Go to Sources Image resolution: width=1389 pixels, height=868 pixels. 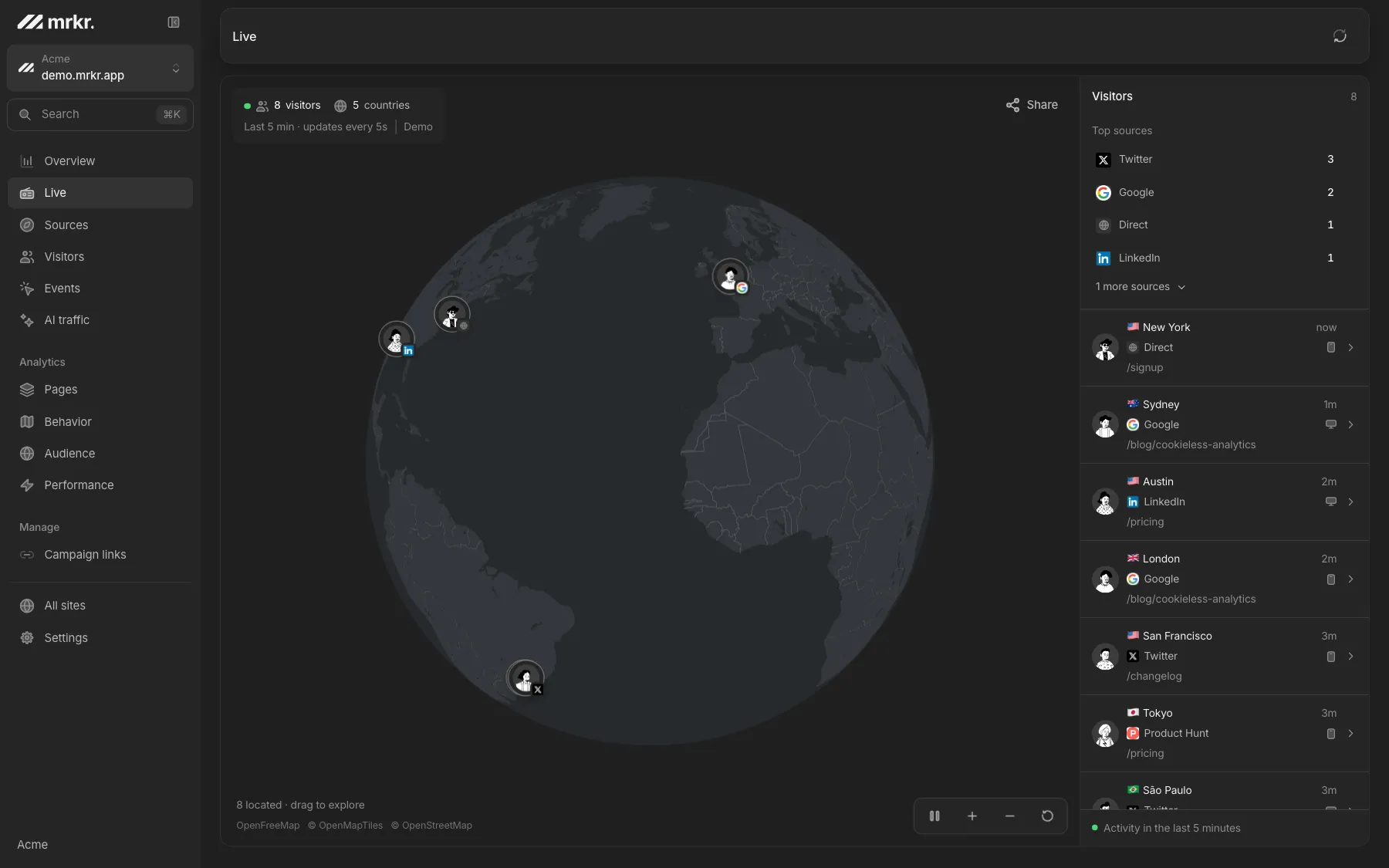100,225
